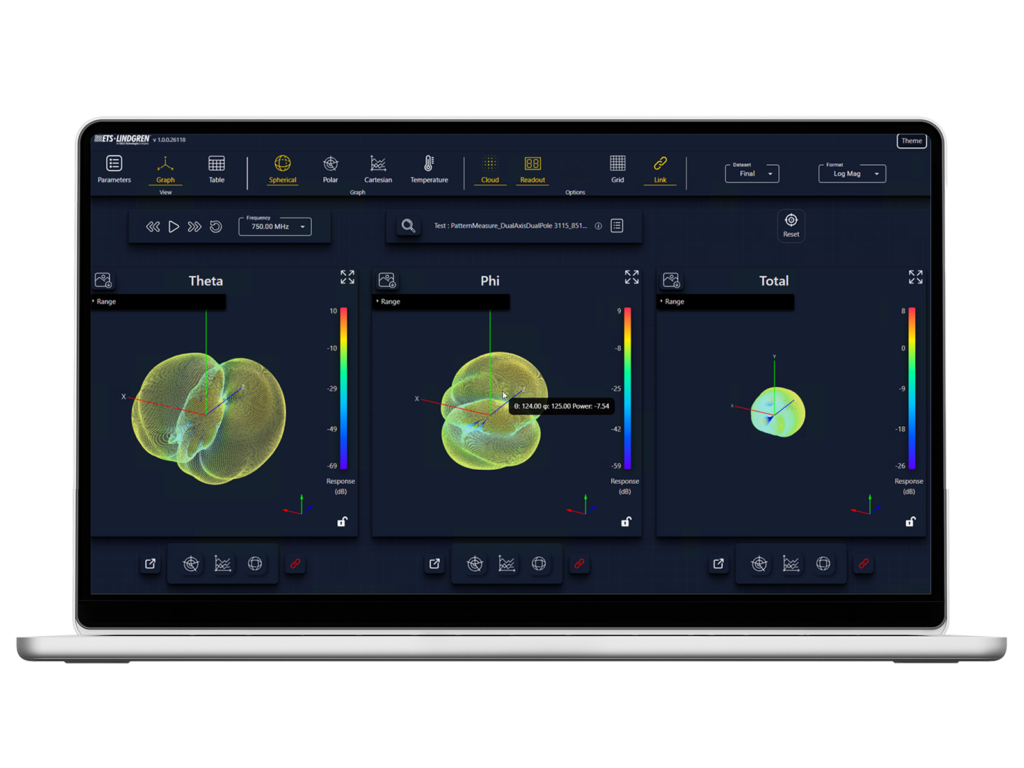Click the Total color scale bar
The width and height of the screenshot is (1024, 768).
(x=912, y=388)
